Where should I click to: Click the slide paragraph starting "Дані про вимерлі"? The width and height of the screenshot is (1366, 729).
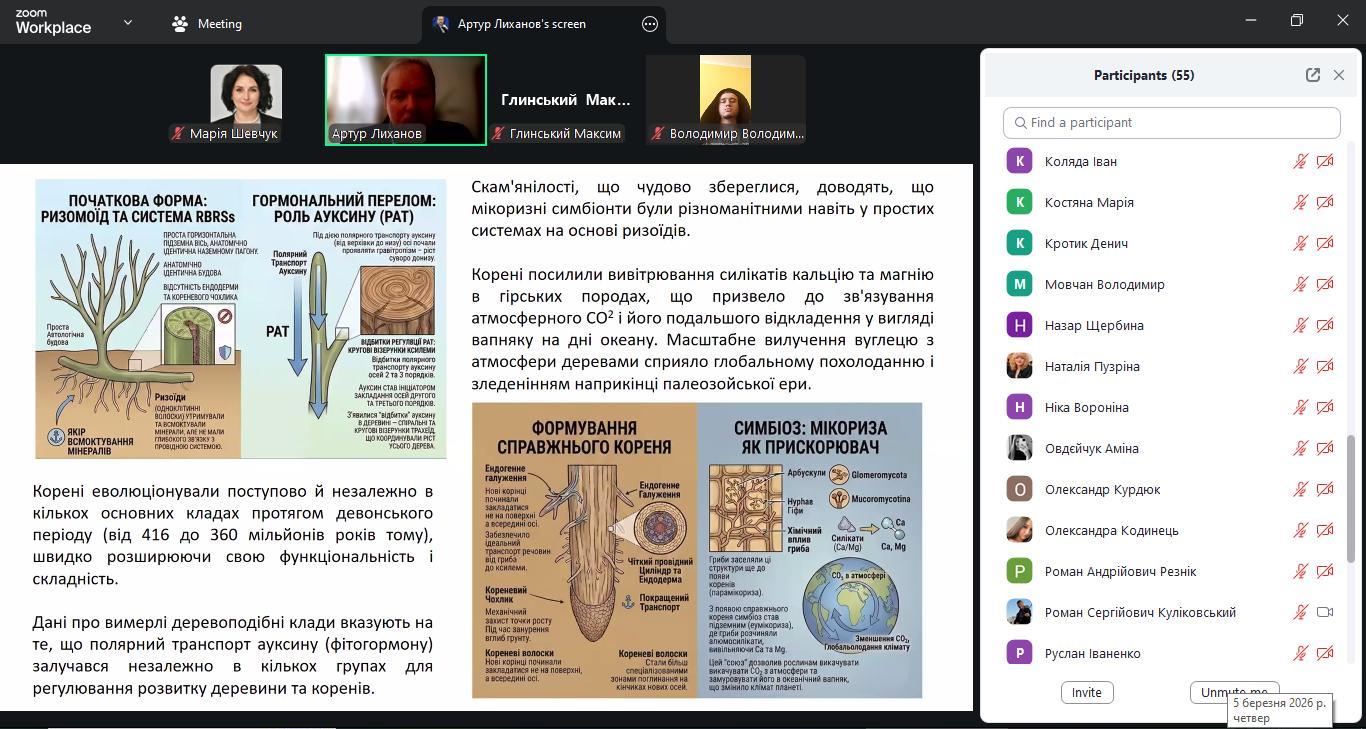[x=233, y=655]
